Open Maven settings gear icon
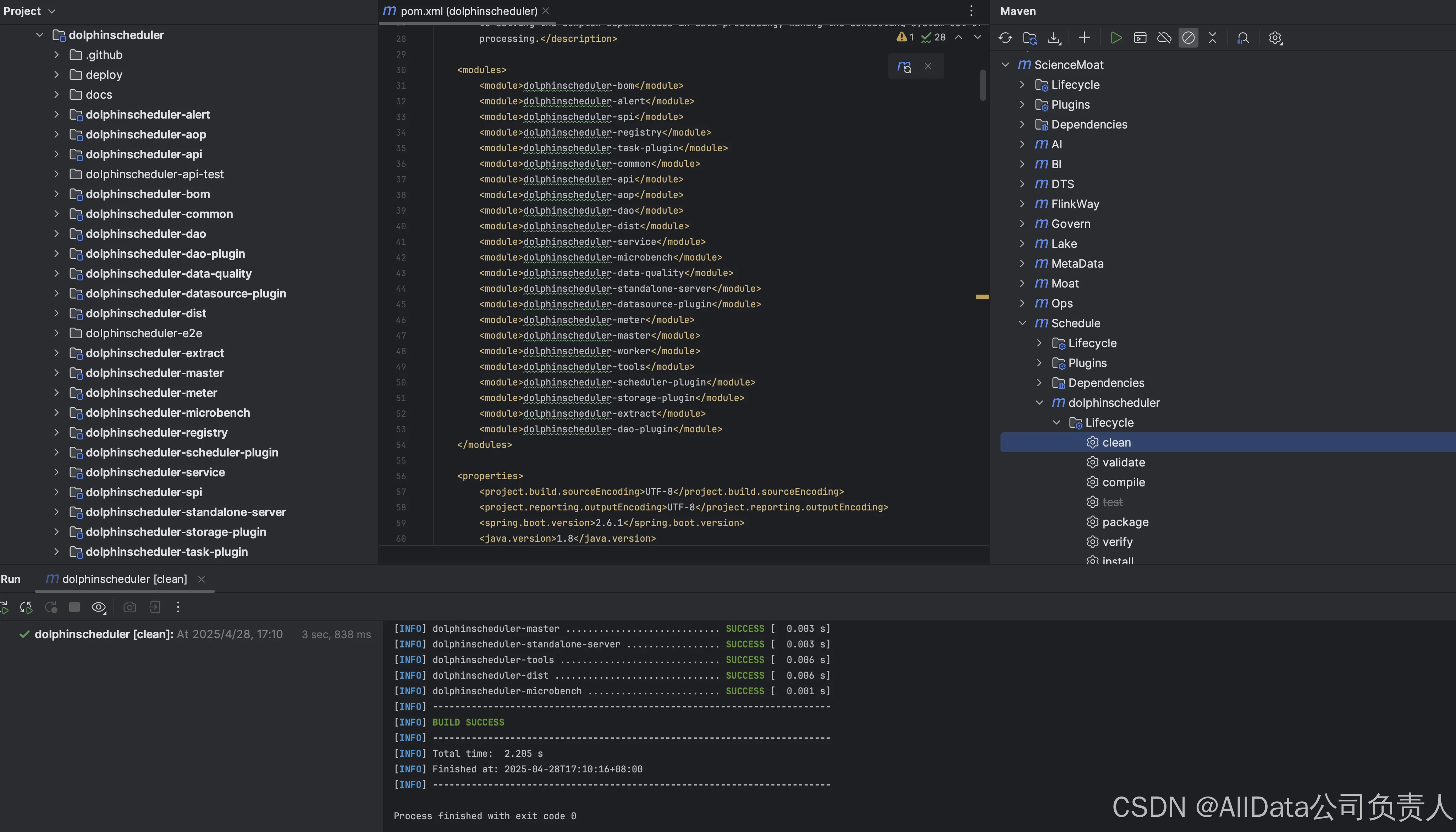 click(1275, 38)
